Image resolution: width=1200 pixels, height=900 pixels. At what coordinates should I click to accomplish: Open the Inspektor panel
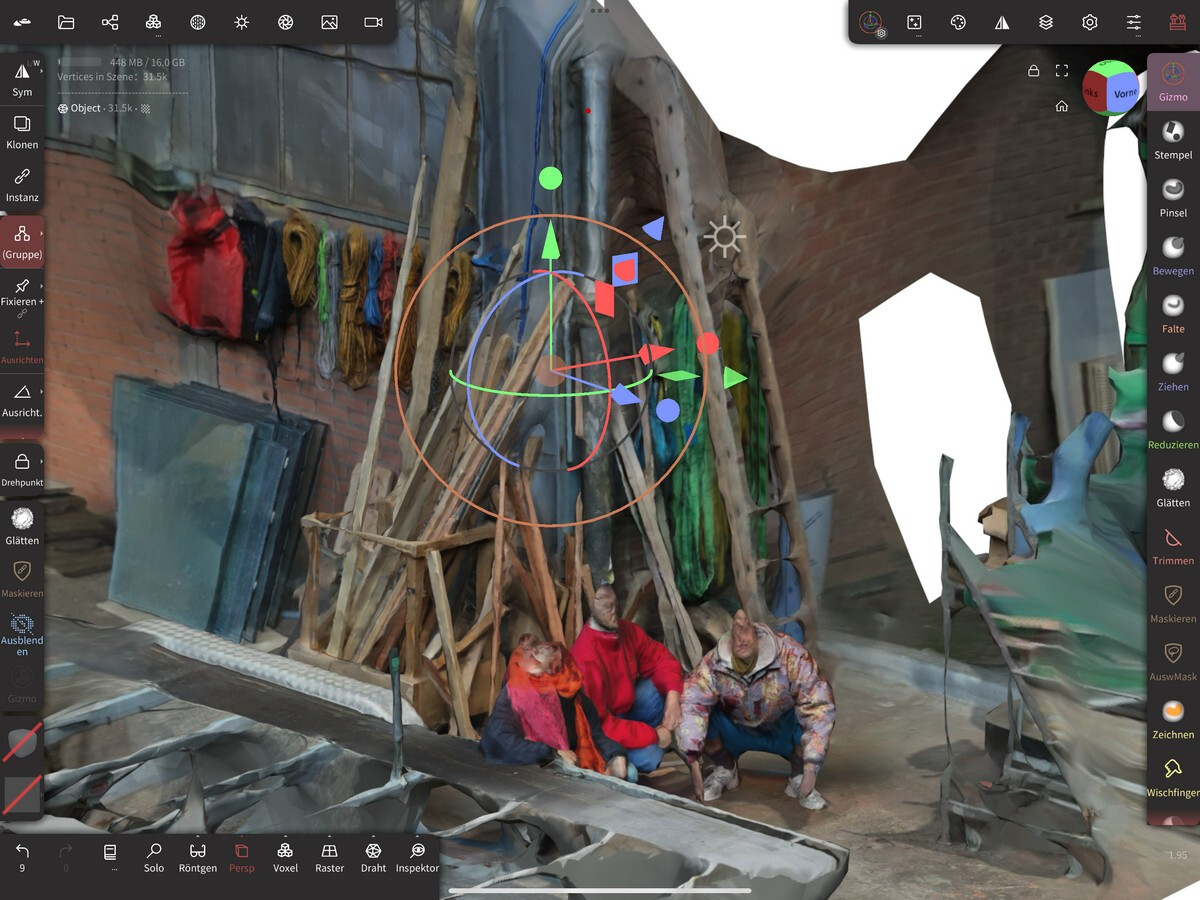(x=417, y=857)
